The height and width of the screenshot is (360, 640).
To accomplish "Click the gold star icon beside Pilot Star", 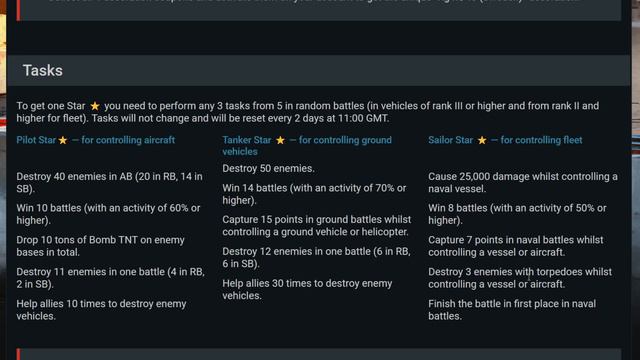I will coord(63,140).
